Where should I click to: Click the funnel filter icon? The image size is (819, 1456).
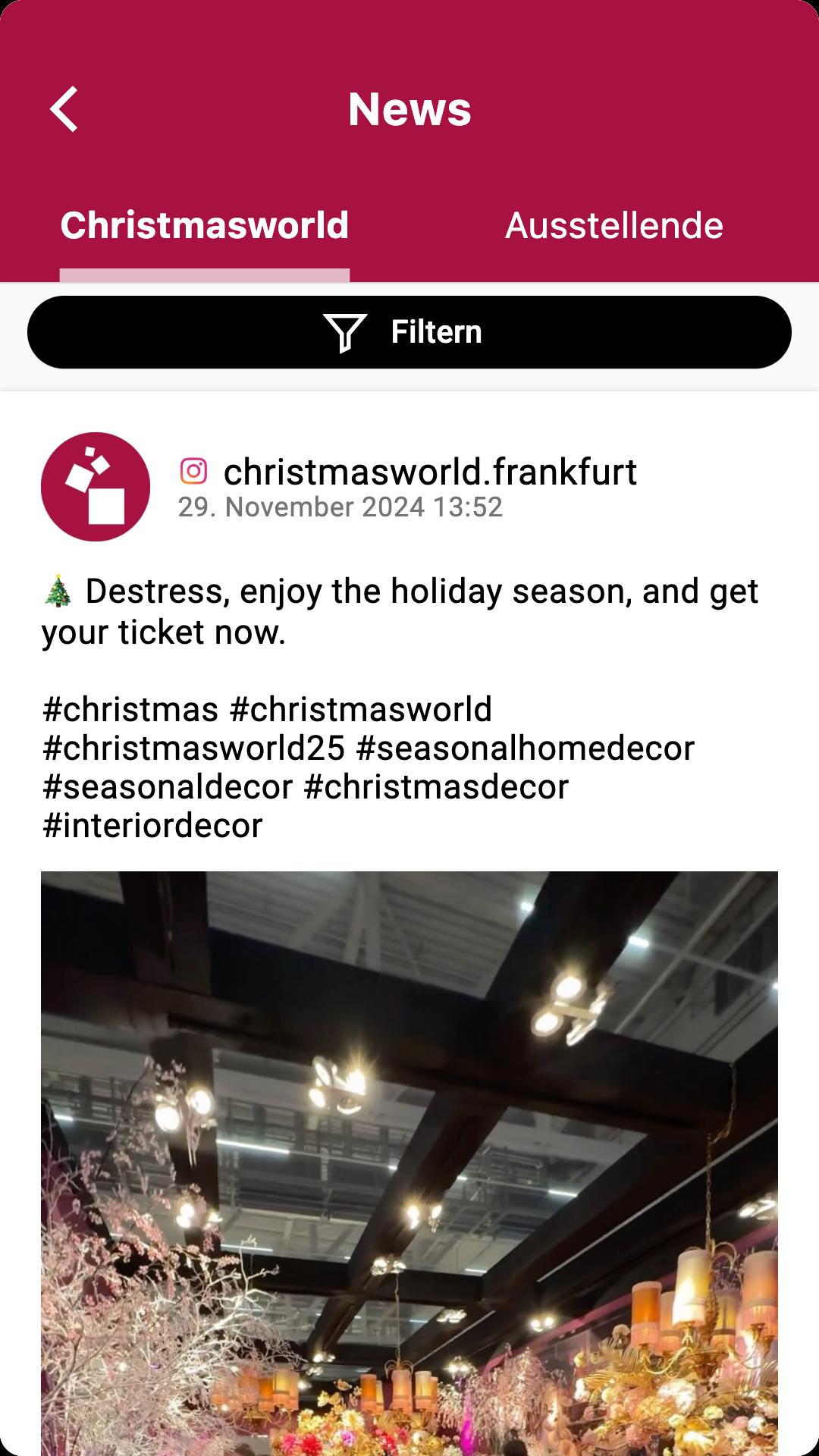[345, 333]
